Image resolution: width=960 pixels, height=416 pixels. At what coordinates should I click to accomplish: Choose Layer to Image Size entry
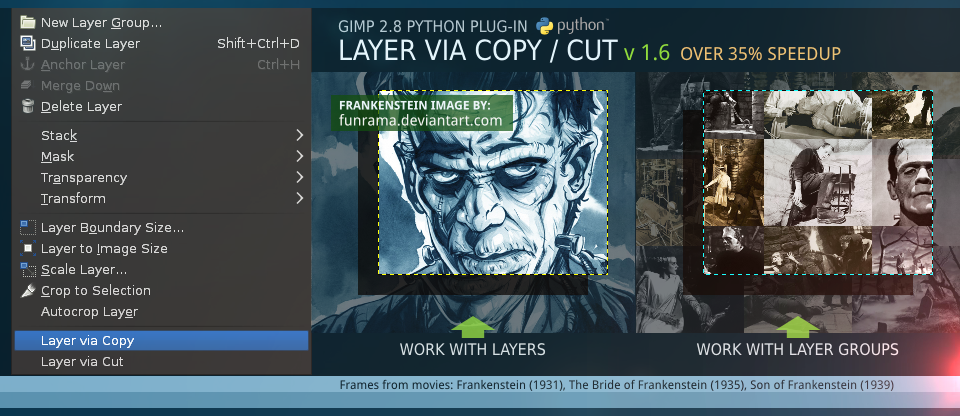coord(162,248)
